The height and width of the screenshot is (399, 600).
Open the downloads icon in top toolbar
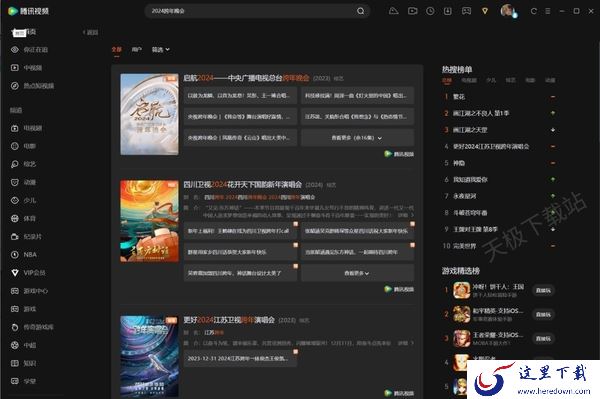point(448,11)
